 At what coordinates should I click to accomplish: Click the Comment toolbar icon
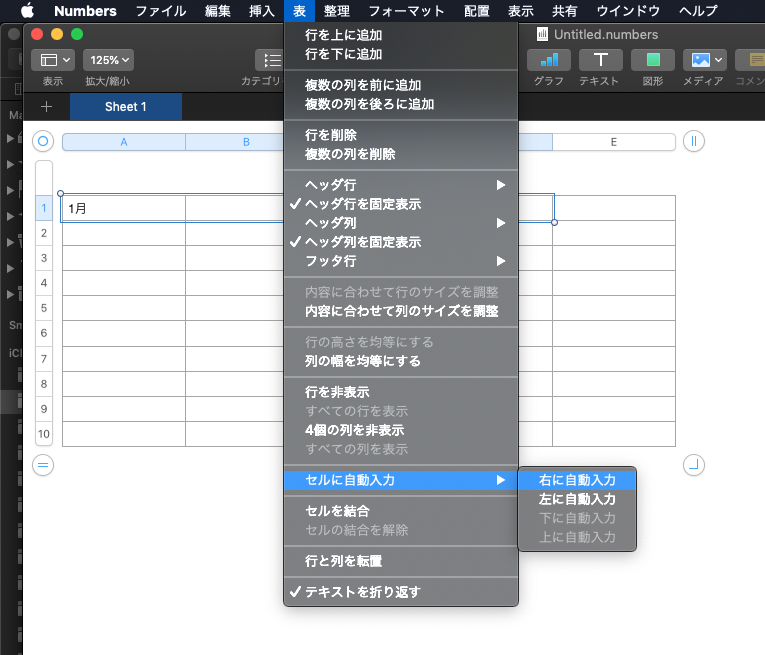pos(751,60)
